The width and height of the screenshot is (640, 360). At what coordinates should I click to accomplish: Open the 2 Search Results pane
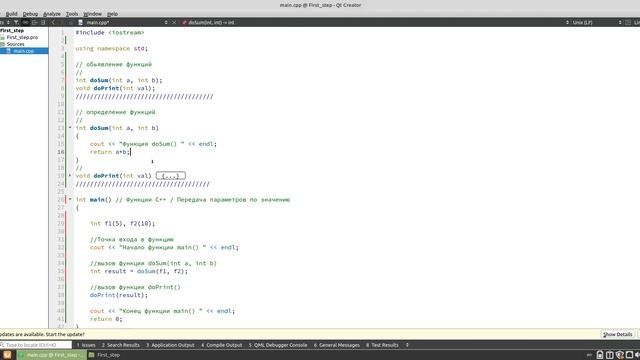click(120, 345)
